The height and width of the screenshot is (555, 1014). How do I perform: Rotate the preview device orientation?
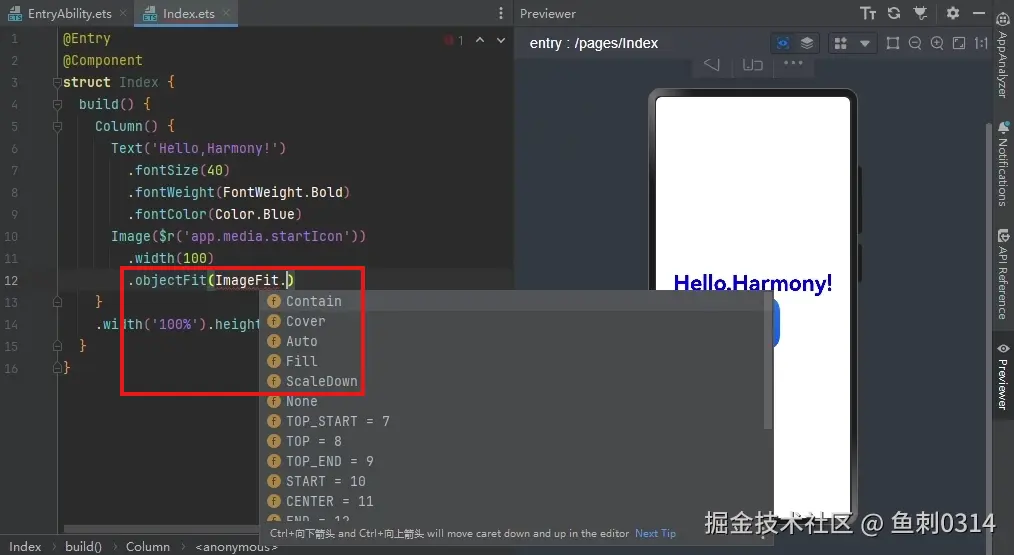[753, 64]
